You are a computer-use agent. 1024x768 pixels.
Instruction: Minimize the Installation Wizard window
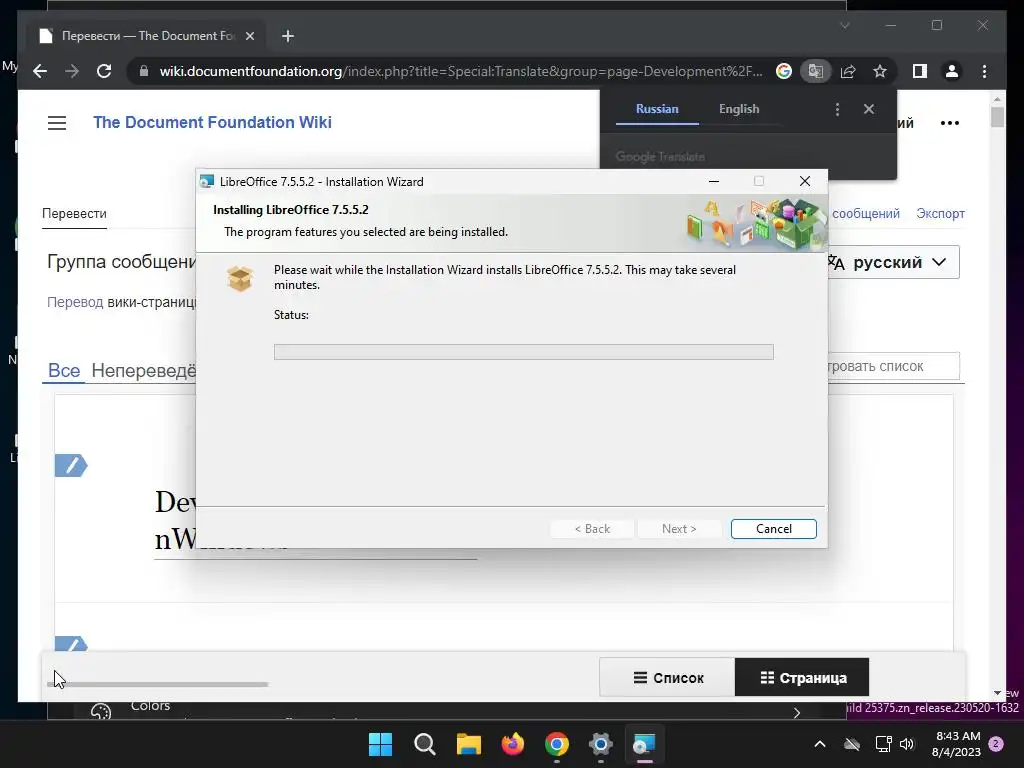click(714, 182)
